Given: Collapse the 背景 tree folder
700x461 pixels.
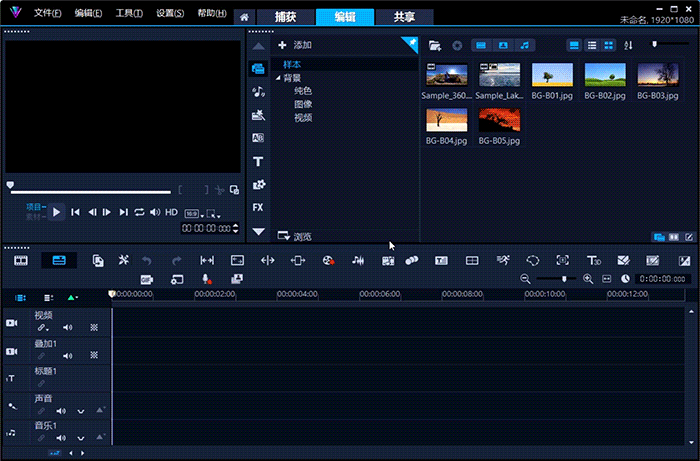Looking at the screenshot, I should pos(278,78).
